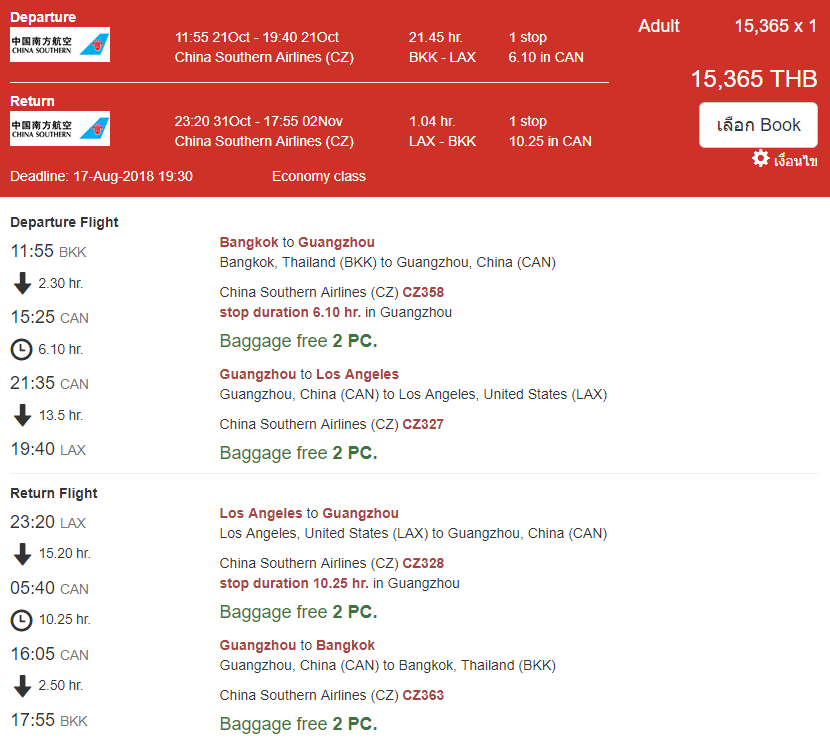Click the clock icon beside 6.10 hr.
The width and height of the screenshot is (830, 753).
[22, 350]
